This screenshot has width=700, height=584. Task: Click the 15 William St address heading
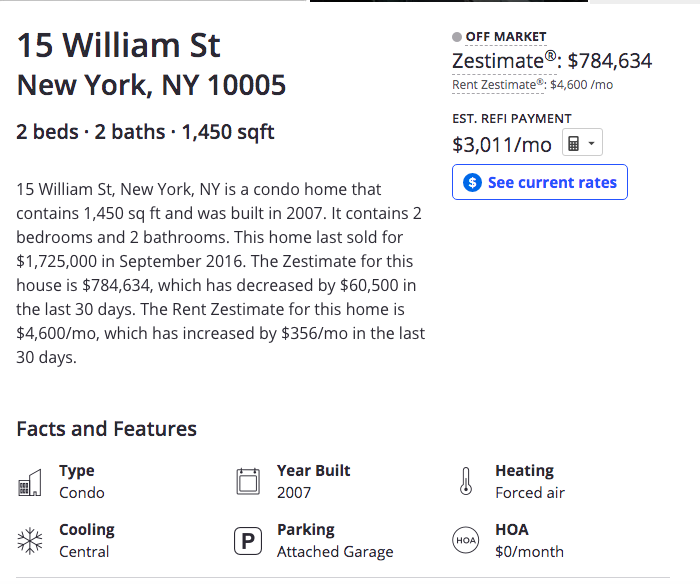pyautogui.click(x=119, y=46)
